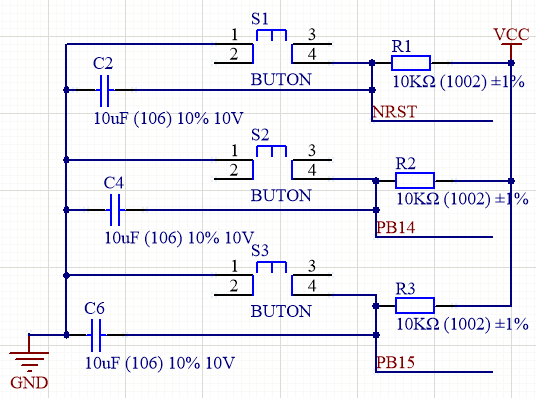Click C6's 10uF (106) 10% 10V value
The height and width of the screenshot is (398, 536).
(x=160, y=363)
